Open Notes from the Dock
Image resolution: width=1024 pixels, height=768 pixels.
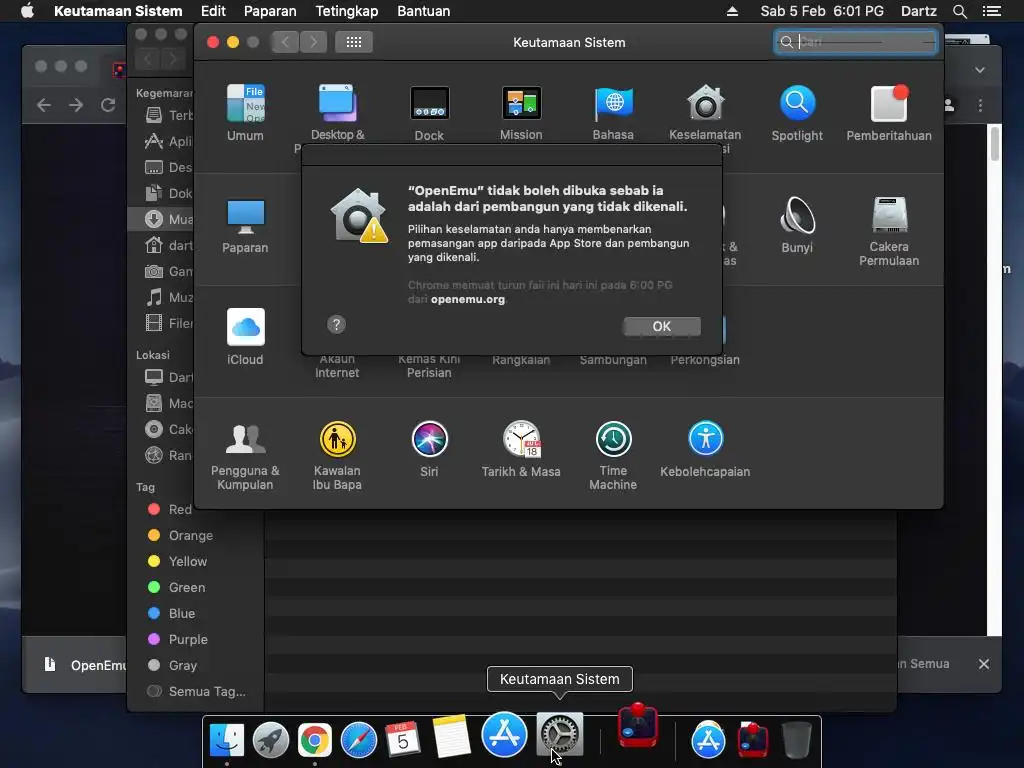pos(450,735)
